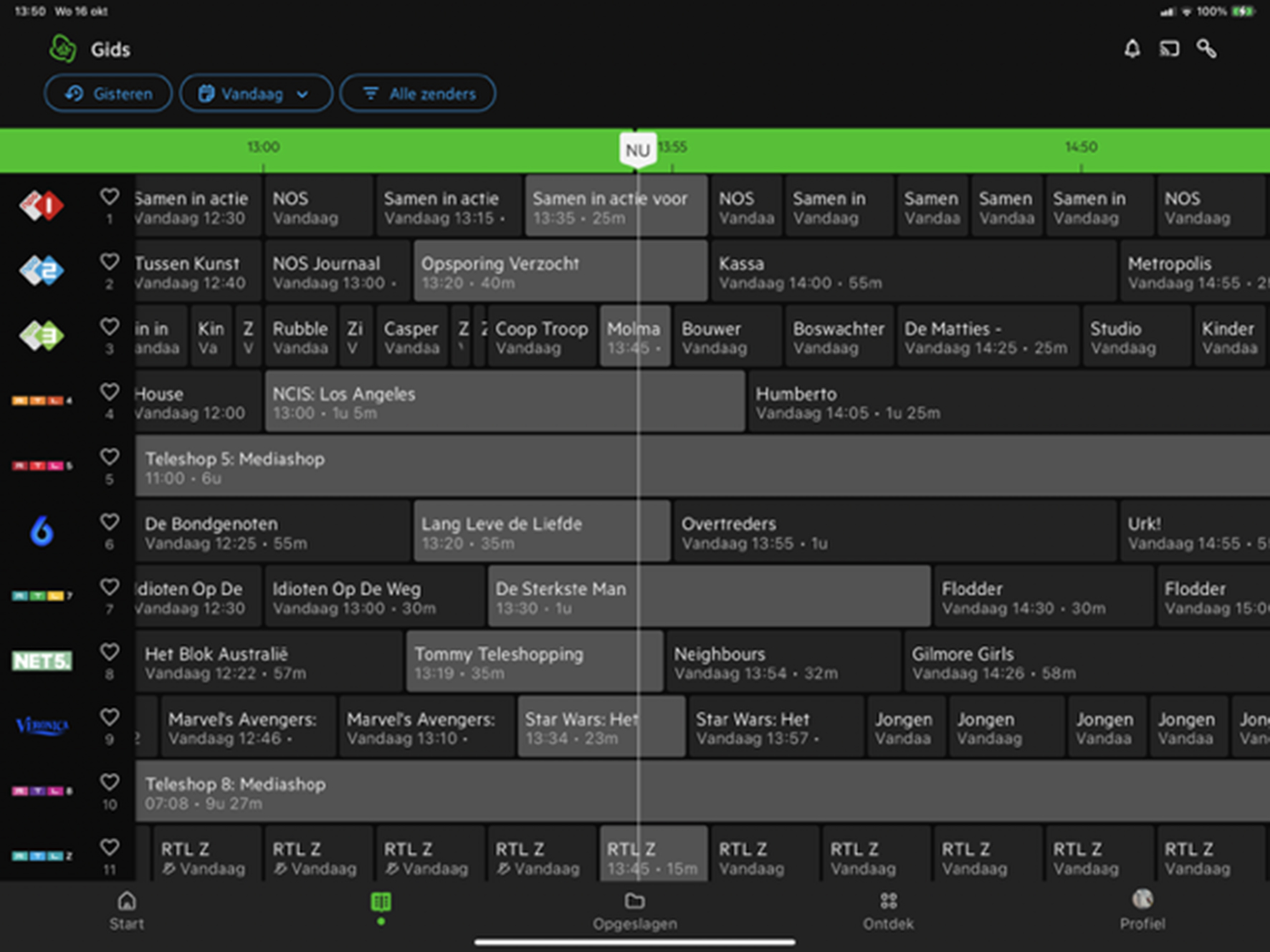The height and width of the screenshot is (952, 1270).
Task: Go to the Ontdek tab
Action: 888,910
